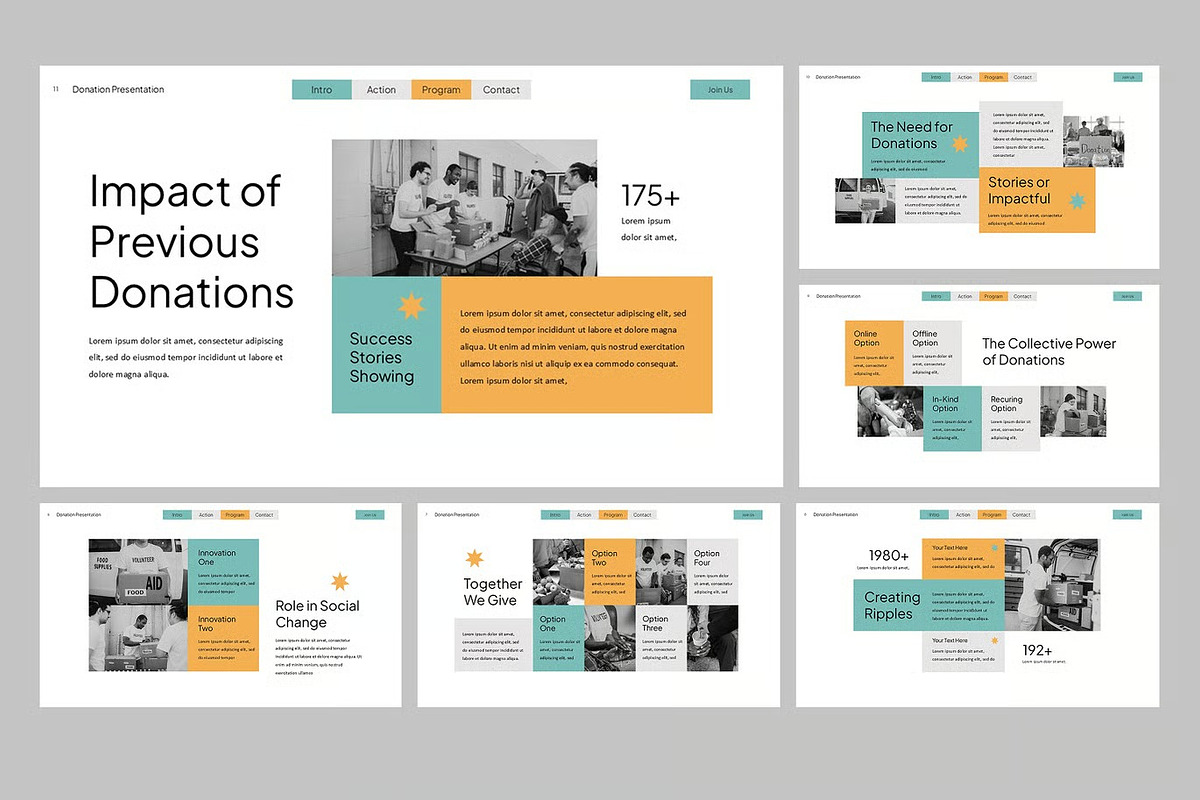This screenshot has height=800, width=1200.
Task: Click the Impact of Previous Donations heading
Action: point(191,241)
